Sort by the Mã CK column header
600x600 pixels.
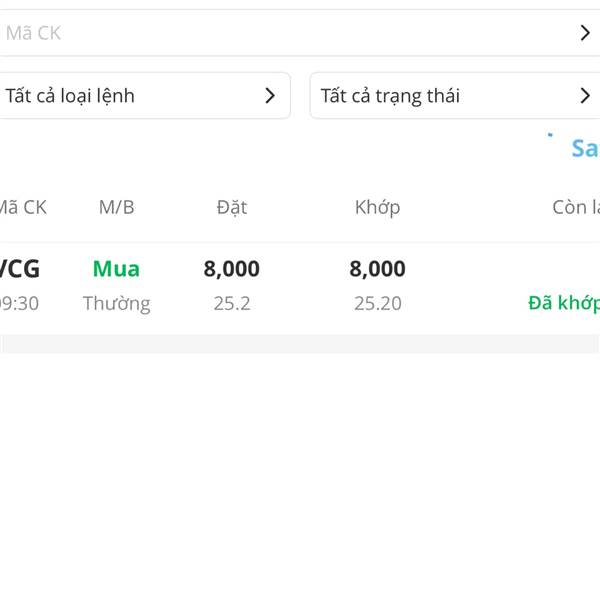click(x=22, y=208)
